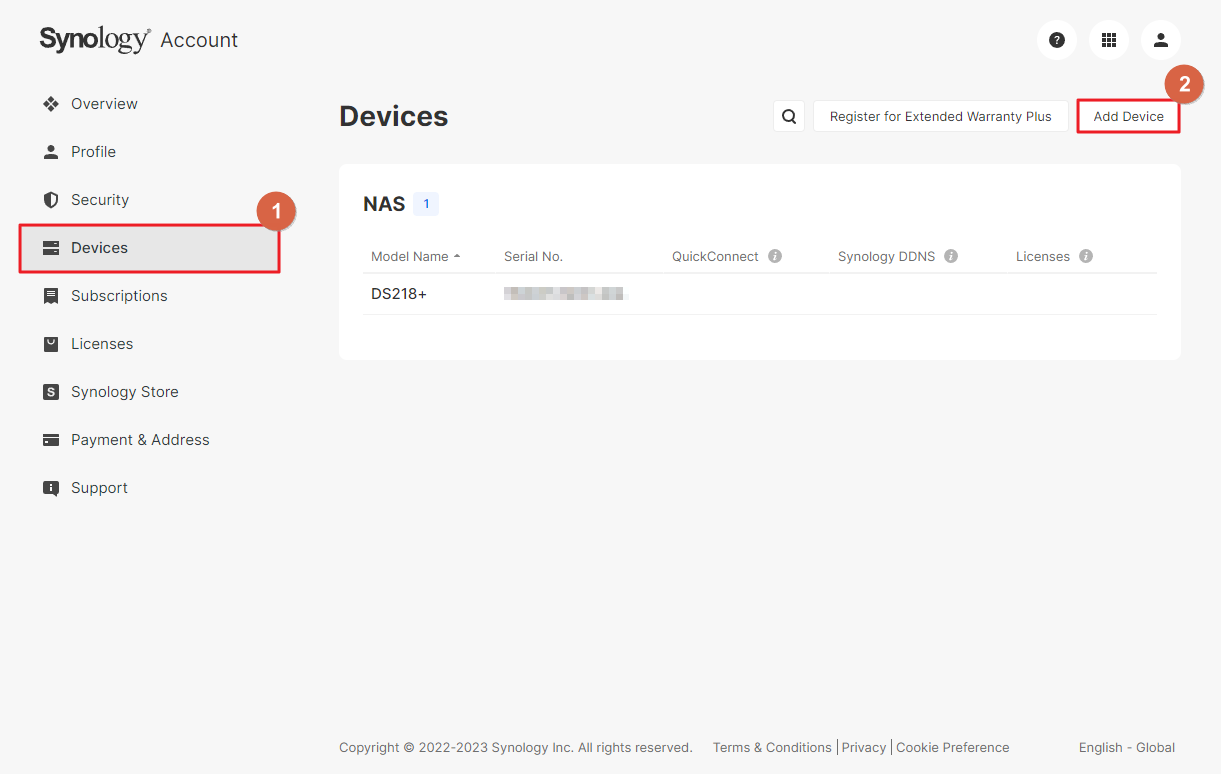Click the QuickConnect column header
Screen dimensions: 1221x774
(x=715, y=256)
